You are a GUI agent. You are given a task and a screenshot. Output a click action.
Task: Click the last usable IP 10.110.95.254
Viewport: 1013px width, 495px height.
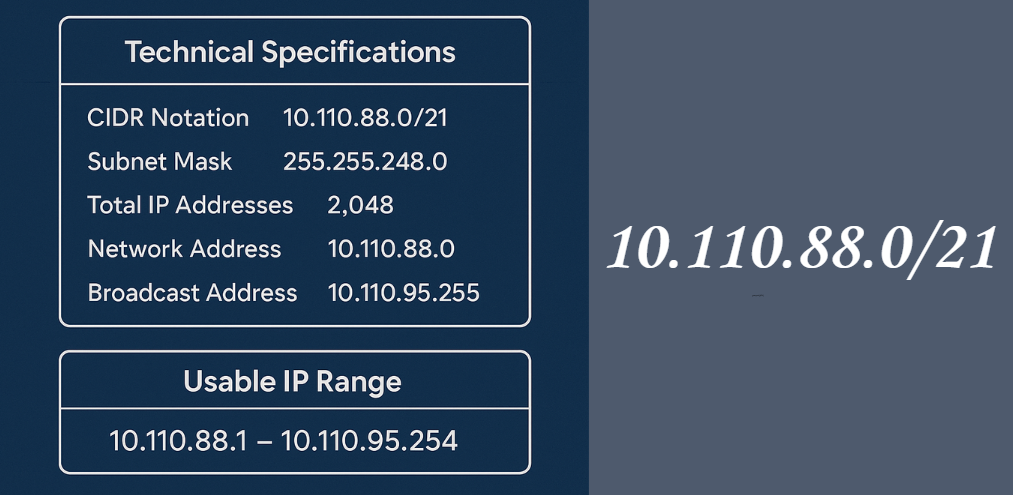(x=369, y=439)
